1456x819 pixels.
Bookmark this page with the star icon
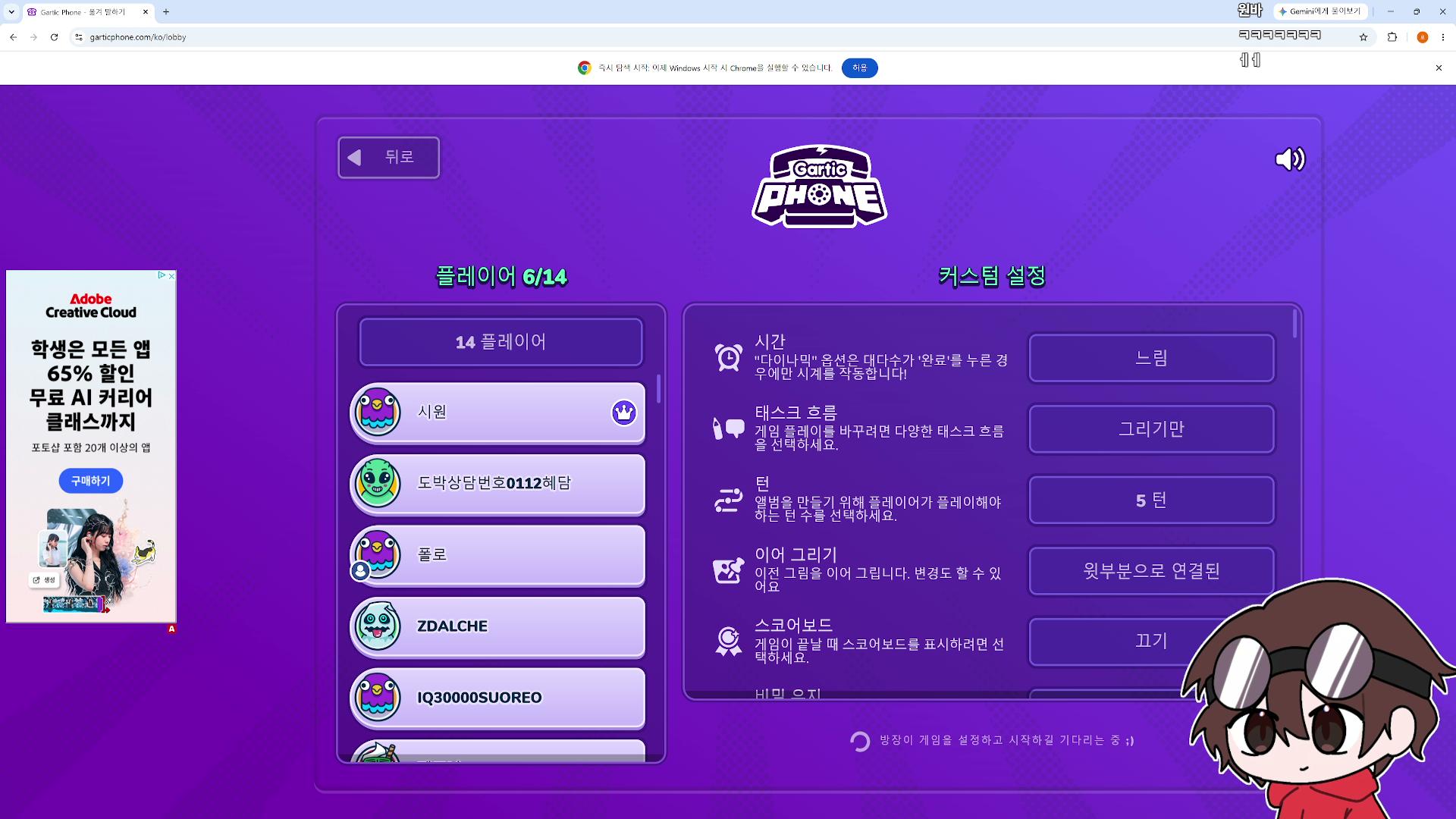click(x=1363, y=37)
